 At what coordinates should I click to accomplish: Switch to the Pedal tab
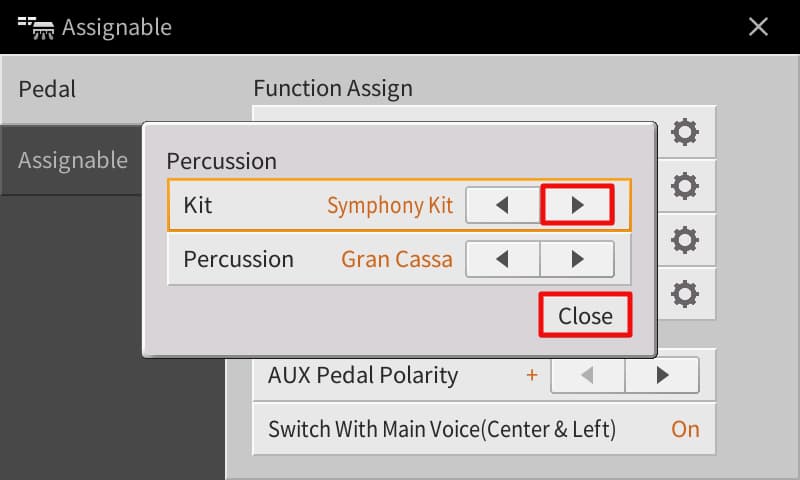click(x=48, y=89)
